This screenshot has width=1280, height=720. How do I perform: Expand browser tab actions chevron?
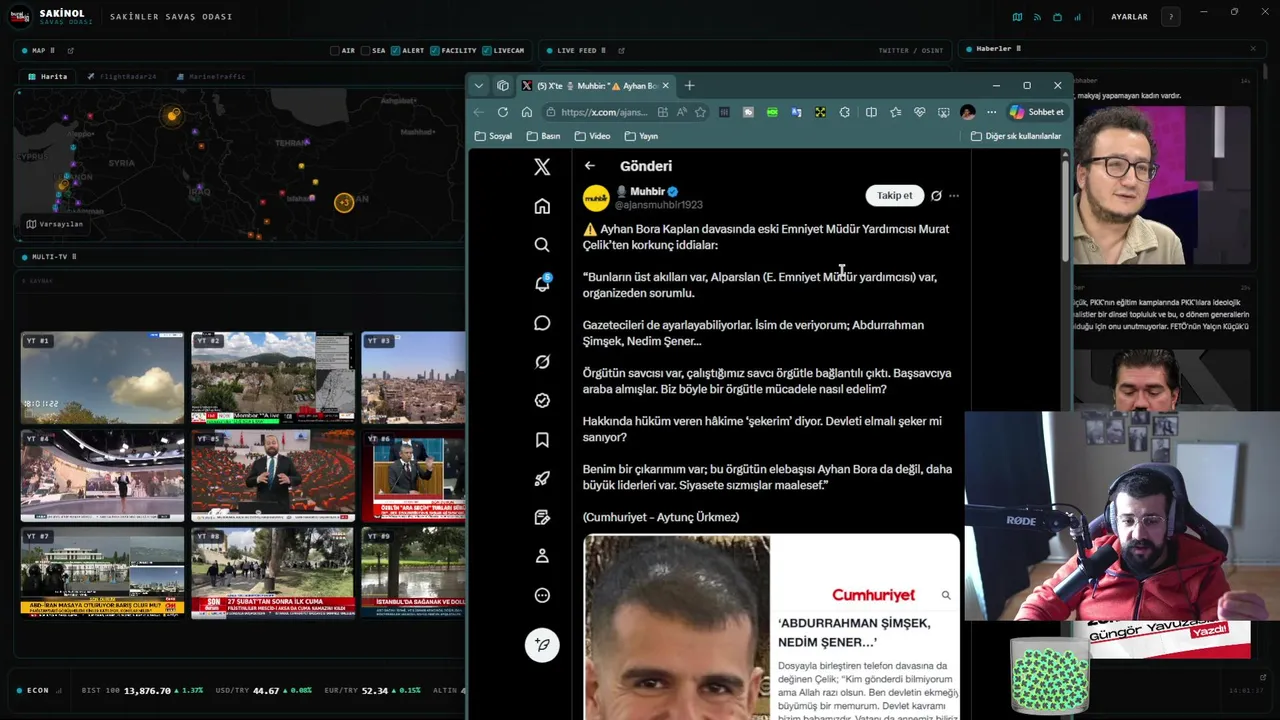pyautogui.click(x=479, y=86)
